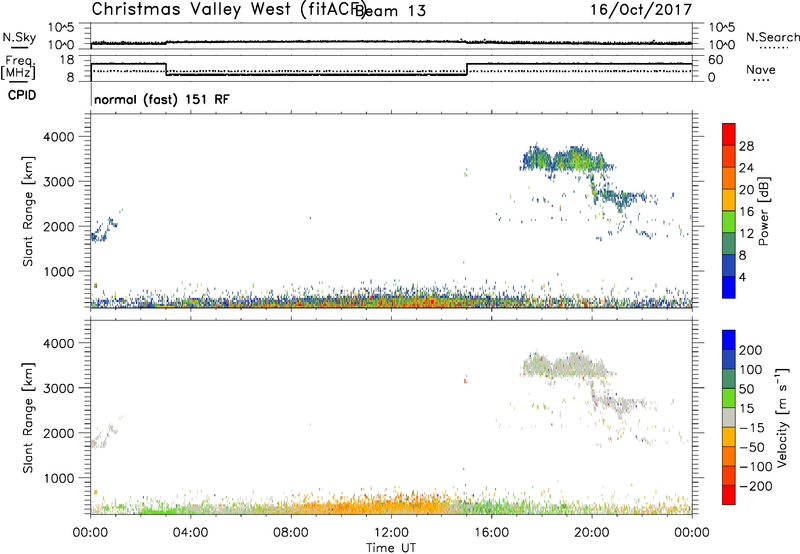The height and width of the screenshot is (554, 800).
Task: Click the 'Time UT' axis title
Action: 391,547
